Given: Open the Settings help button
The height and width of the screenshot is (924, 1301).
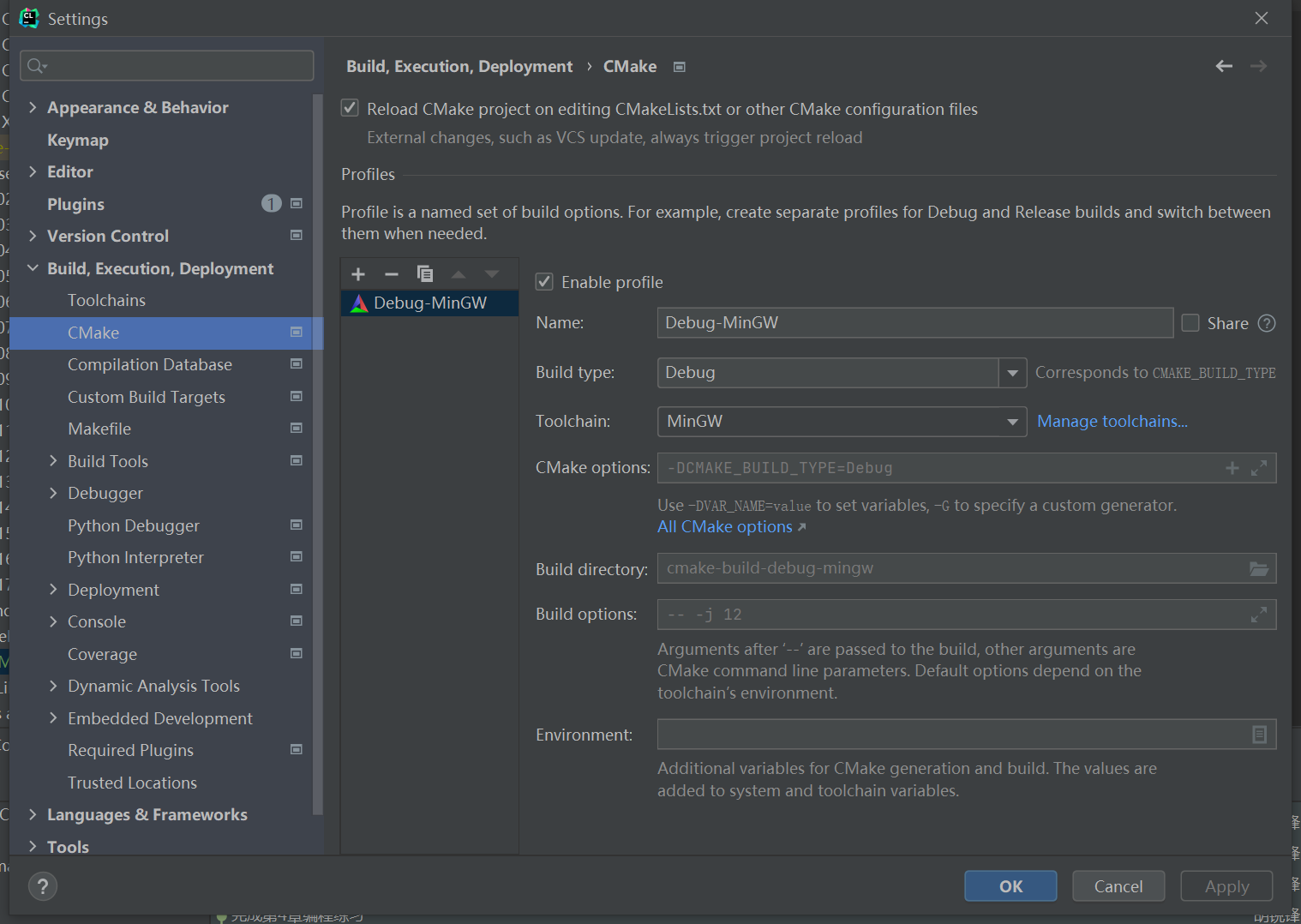Looking at the screenshot, I should 43,886.
